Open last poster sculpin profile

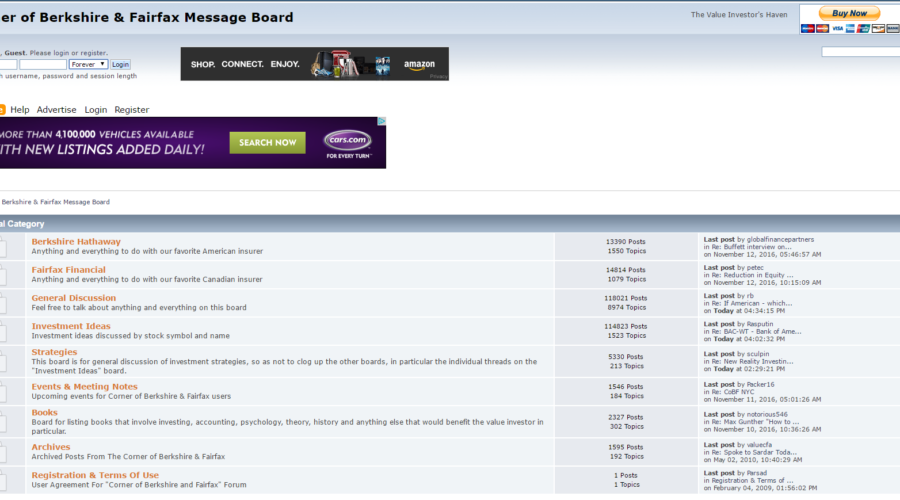[758, 354]
